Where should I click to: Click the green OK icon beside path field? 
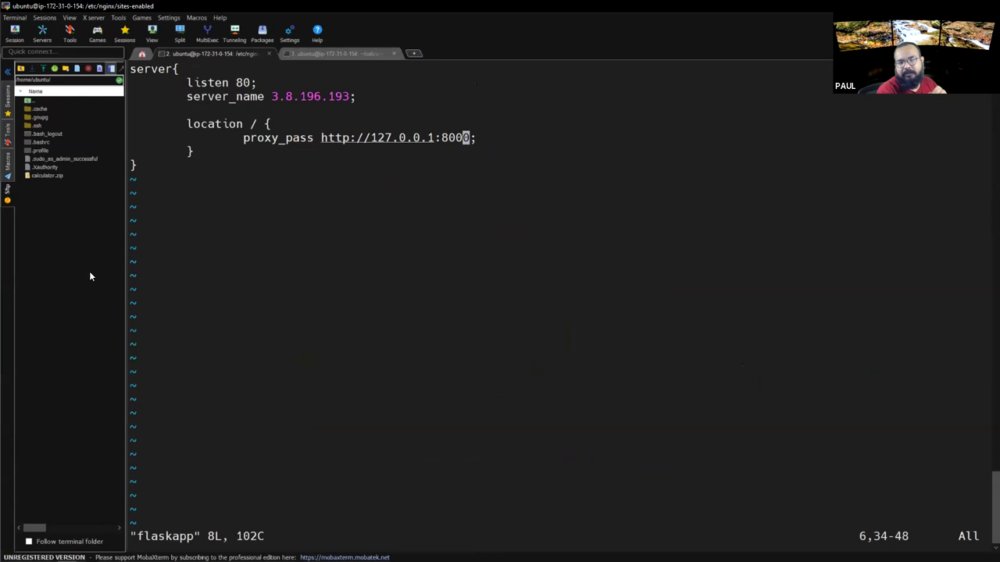pos(119,80)
